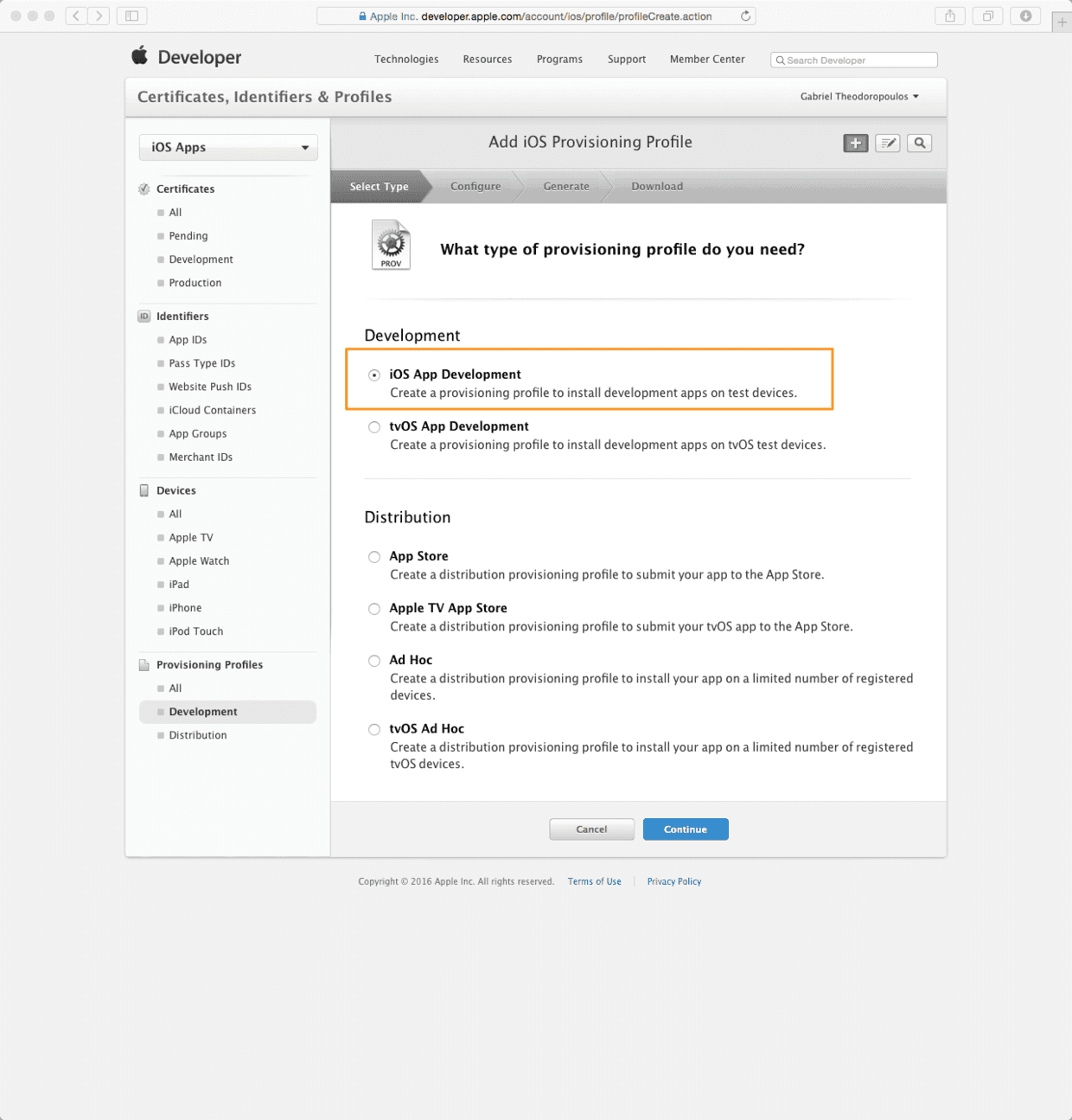Click the Continue button
The height and width of the screenshot is (1120, 1072).
[x=686, y=829]
